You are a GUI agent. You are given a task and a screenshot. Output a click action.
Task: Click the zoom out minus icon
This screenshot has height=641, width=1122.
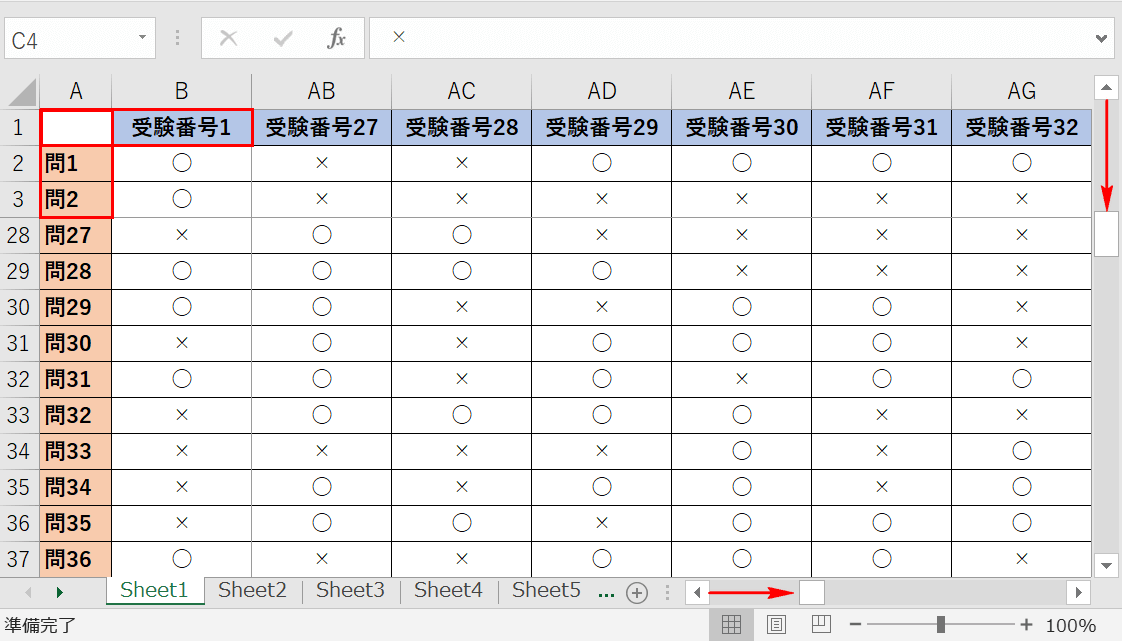click(x=855, y=625)
